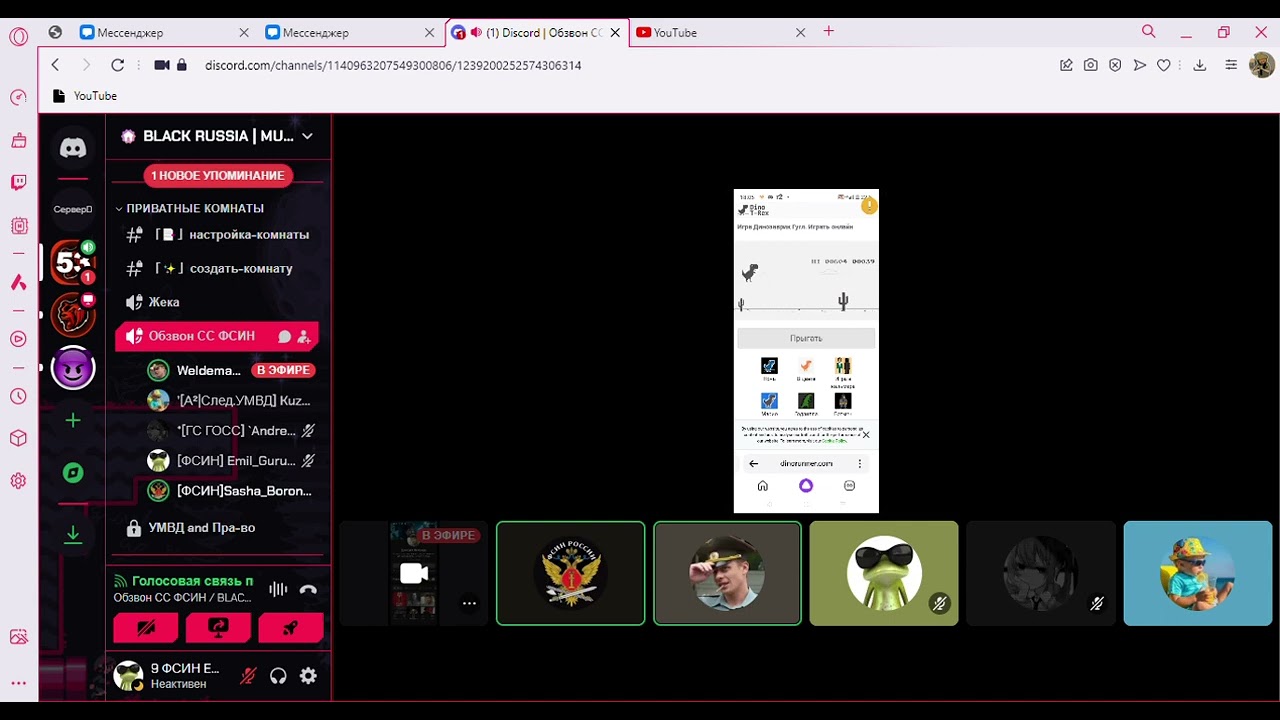This screenshot has width=1280, height=720.
Task: Open создать-комнату text channel
Action: [x=218, y=269]
